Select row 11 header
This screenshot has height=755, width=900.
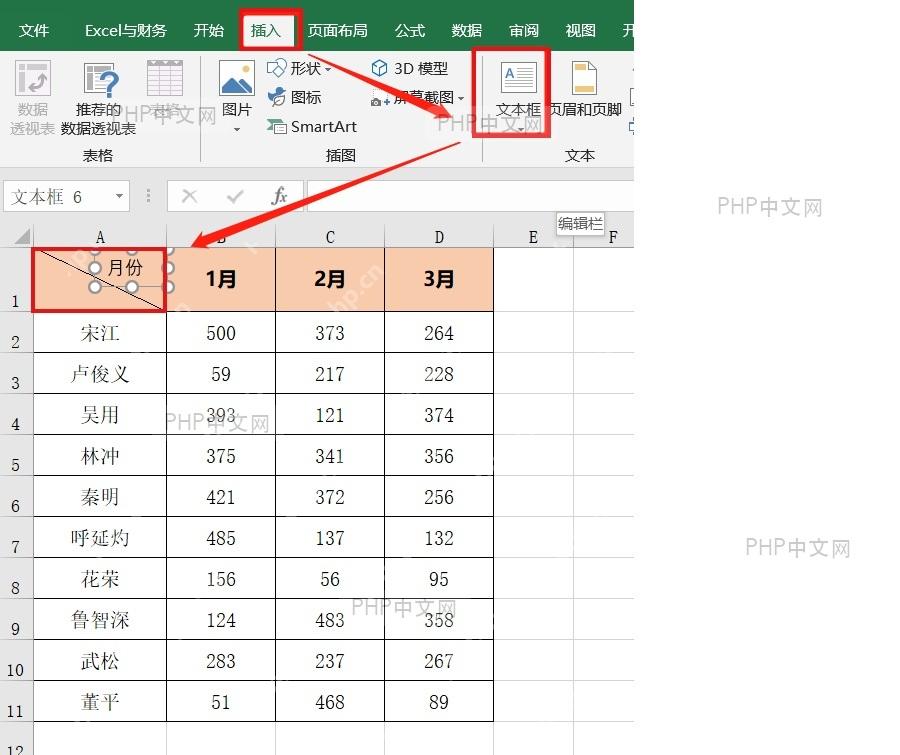16,702
